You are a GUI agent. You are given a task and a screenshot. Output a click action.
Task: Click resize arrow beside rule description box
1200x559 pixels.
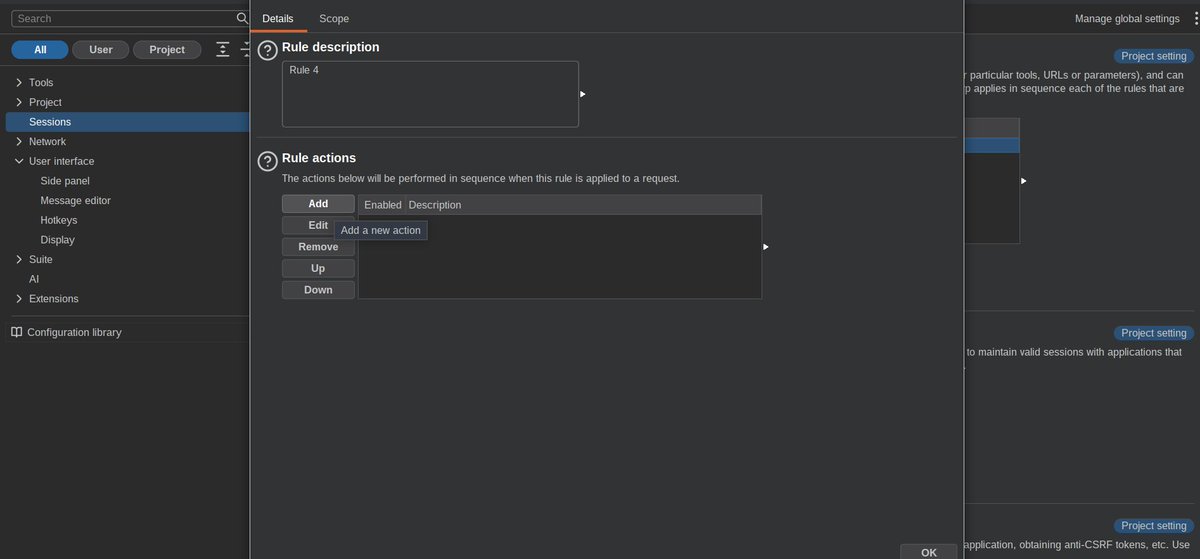(x=583, y=94)
